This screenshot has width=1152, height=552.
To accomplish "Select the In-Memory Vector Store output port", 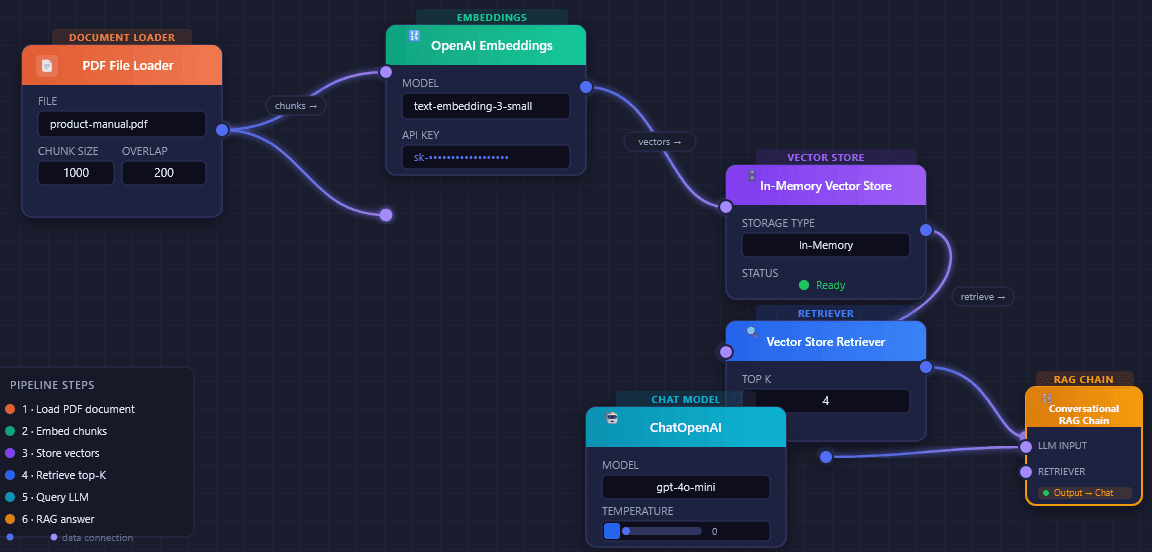I will coord(926,230).
